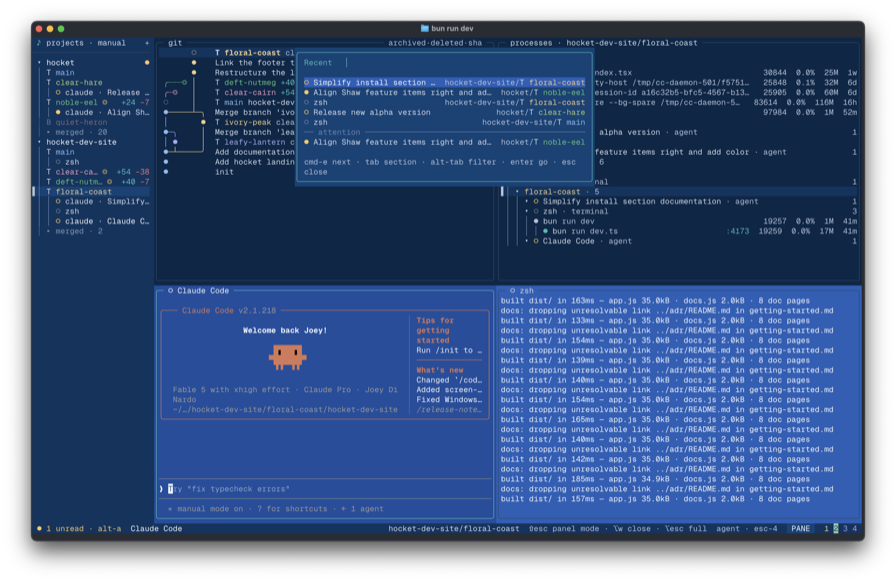Viewport: 896px width, 582px height.
Task: Switch to tab 1 in status bar
Action: (826, 528)
